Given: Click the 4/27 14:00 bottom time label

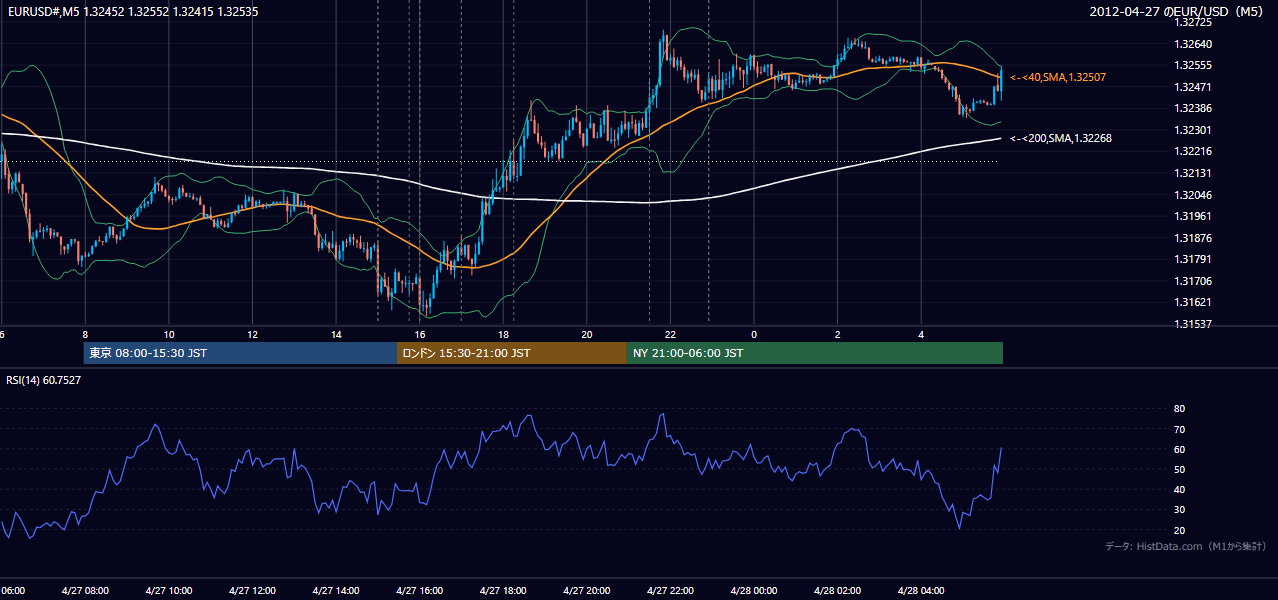Looking at the screenshot, I should pos(336,590).
